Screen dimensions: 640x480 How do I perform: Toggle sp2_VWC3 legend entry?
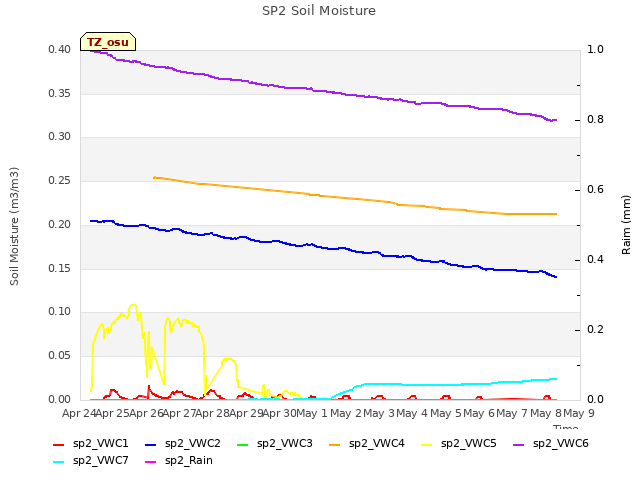tap(275, 444)
